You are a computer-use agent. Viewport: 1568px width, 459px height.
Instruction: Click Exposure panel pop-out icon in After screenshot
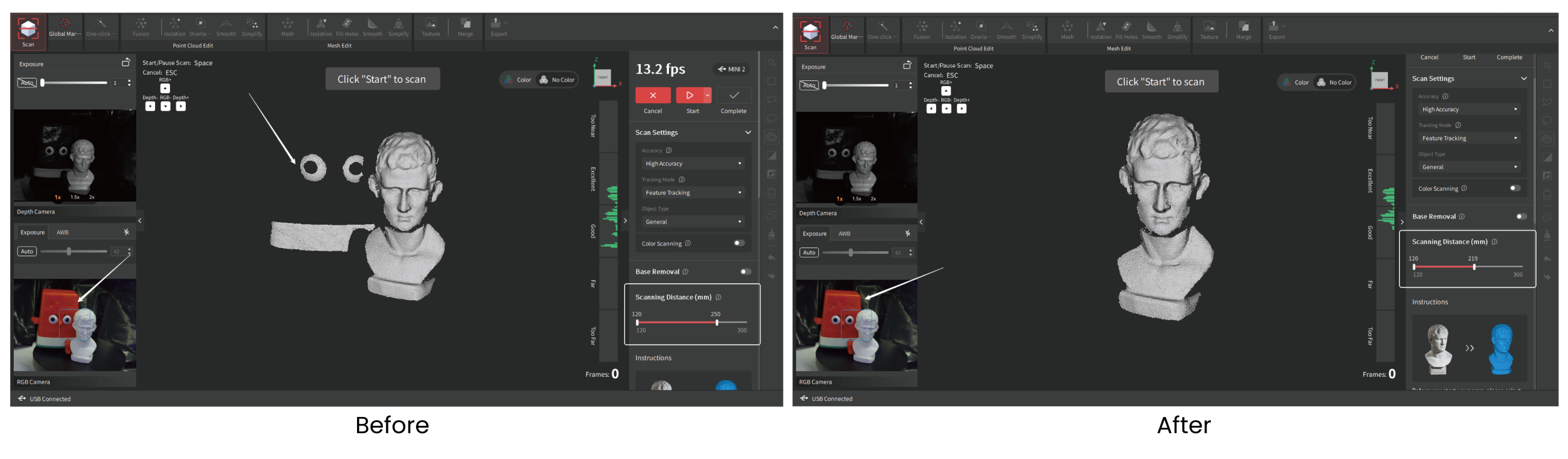907,65
